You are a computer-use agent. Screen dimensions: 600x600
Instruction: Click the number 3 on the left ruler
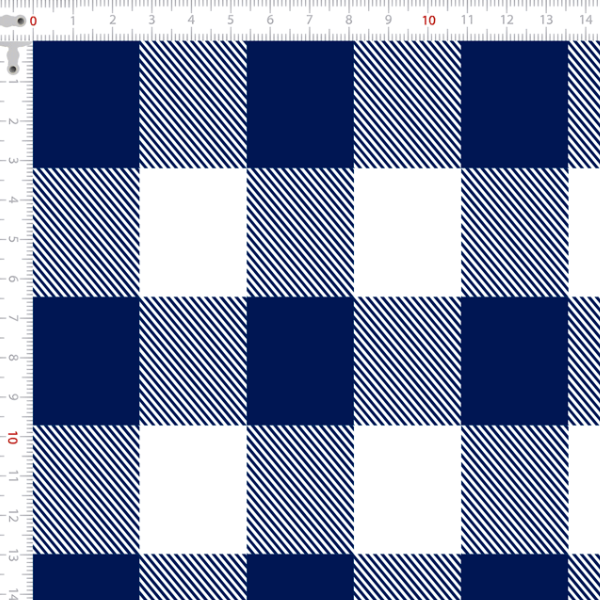(x=13, y=161)
